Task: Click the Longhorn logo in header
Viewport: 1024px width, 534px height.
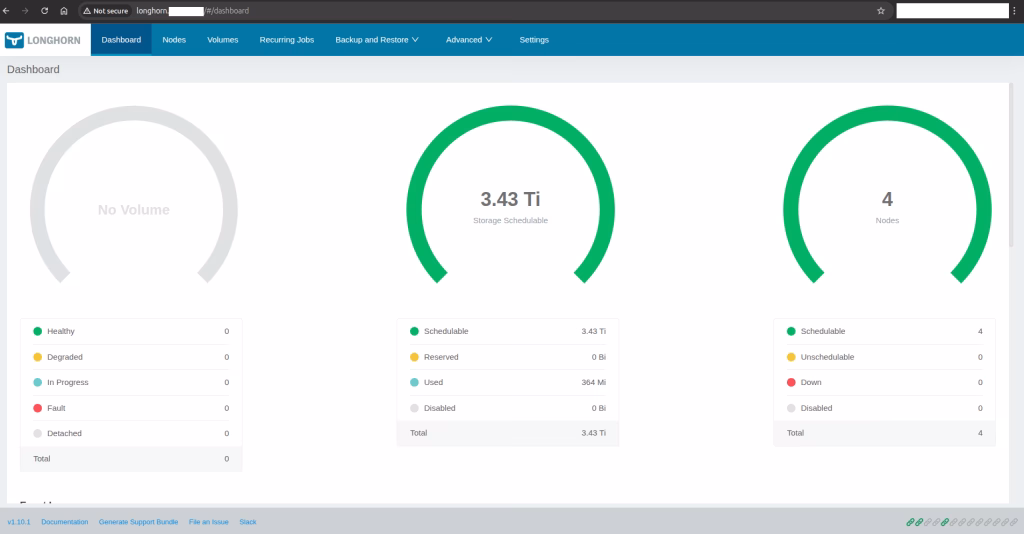Action: (42, 40)
